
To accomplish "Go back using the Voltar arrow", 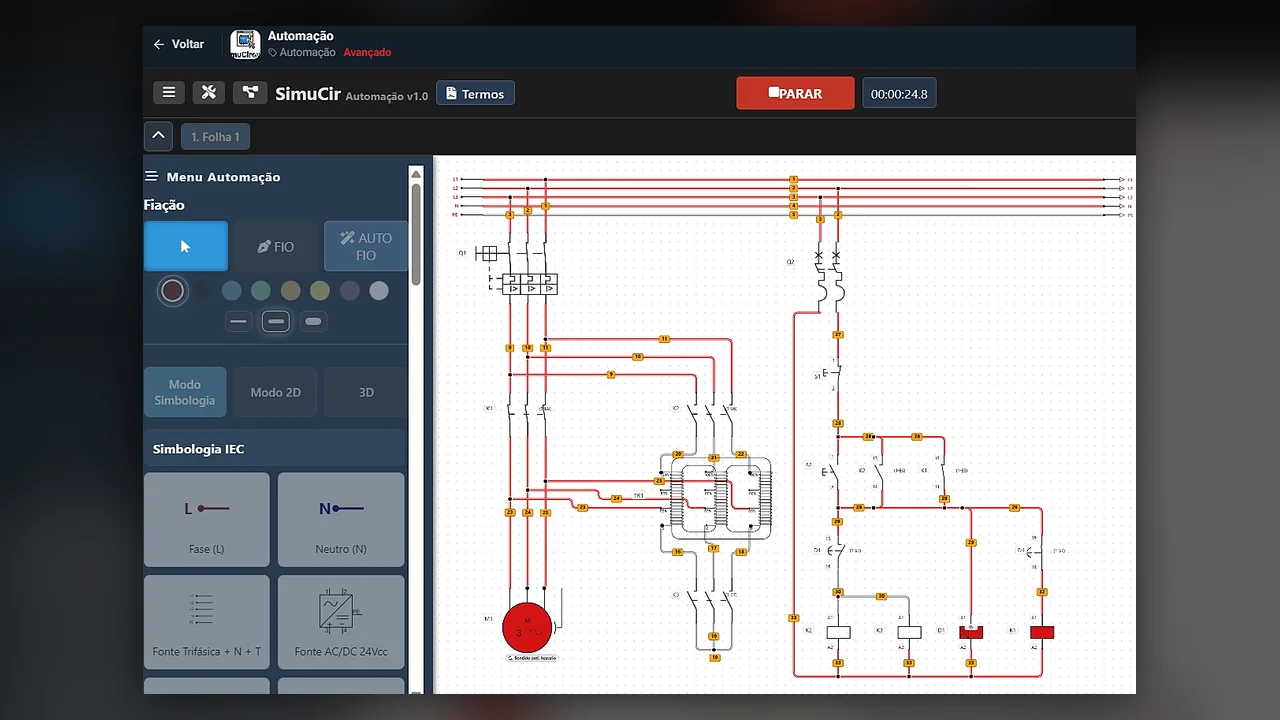I will point(178,44).
